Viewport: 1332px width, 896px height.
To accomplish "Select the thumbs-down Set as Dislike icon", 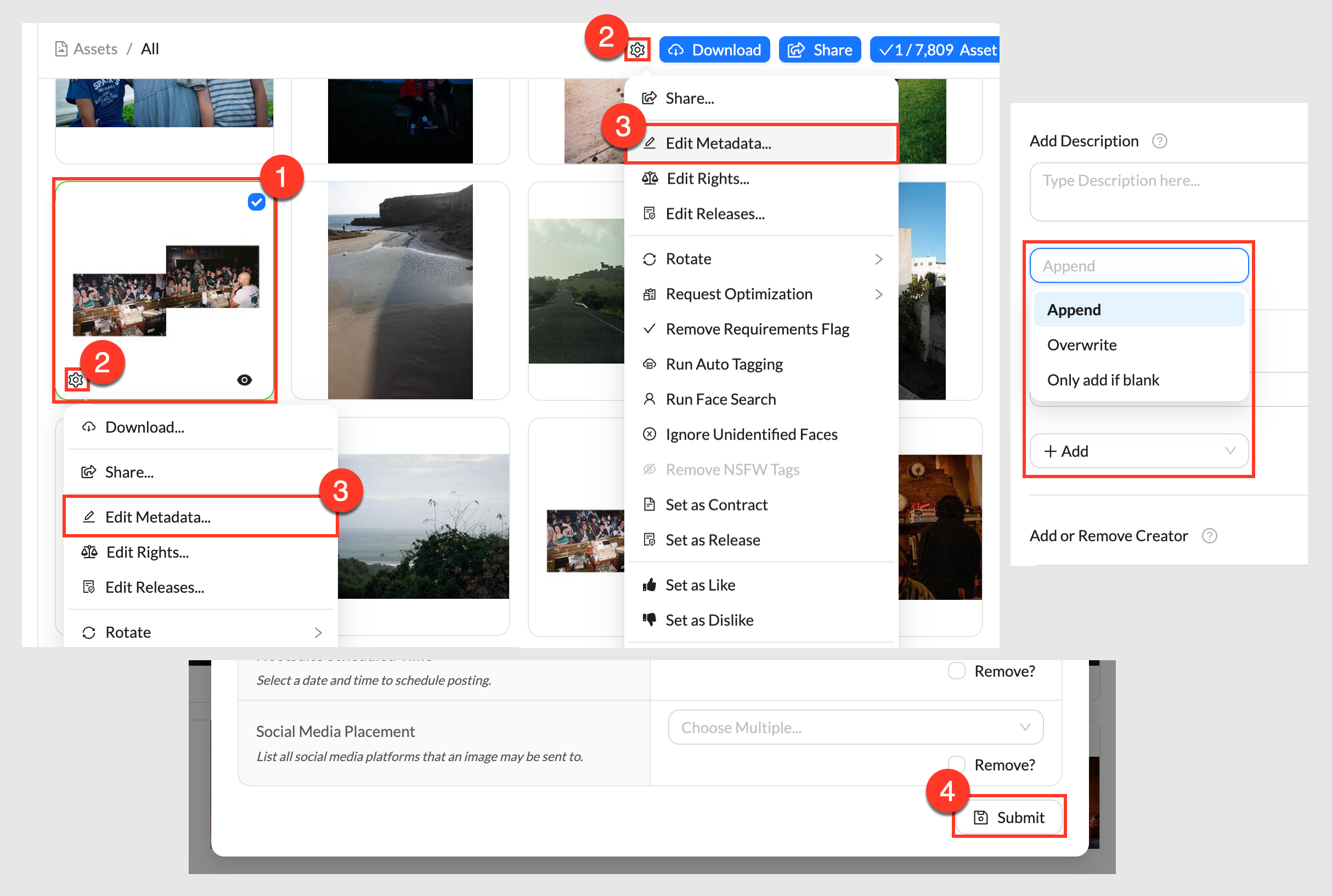I will [x=650, y=620].
